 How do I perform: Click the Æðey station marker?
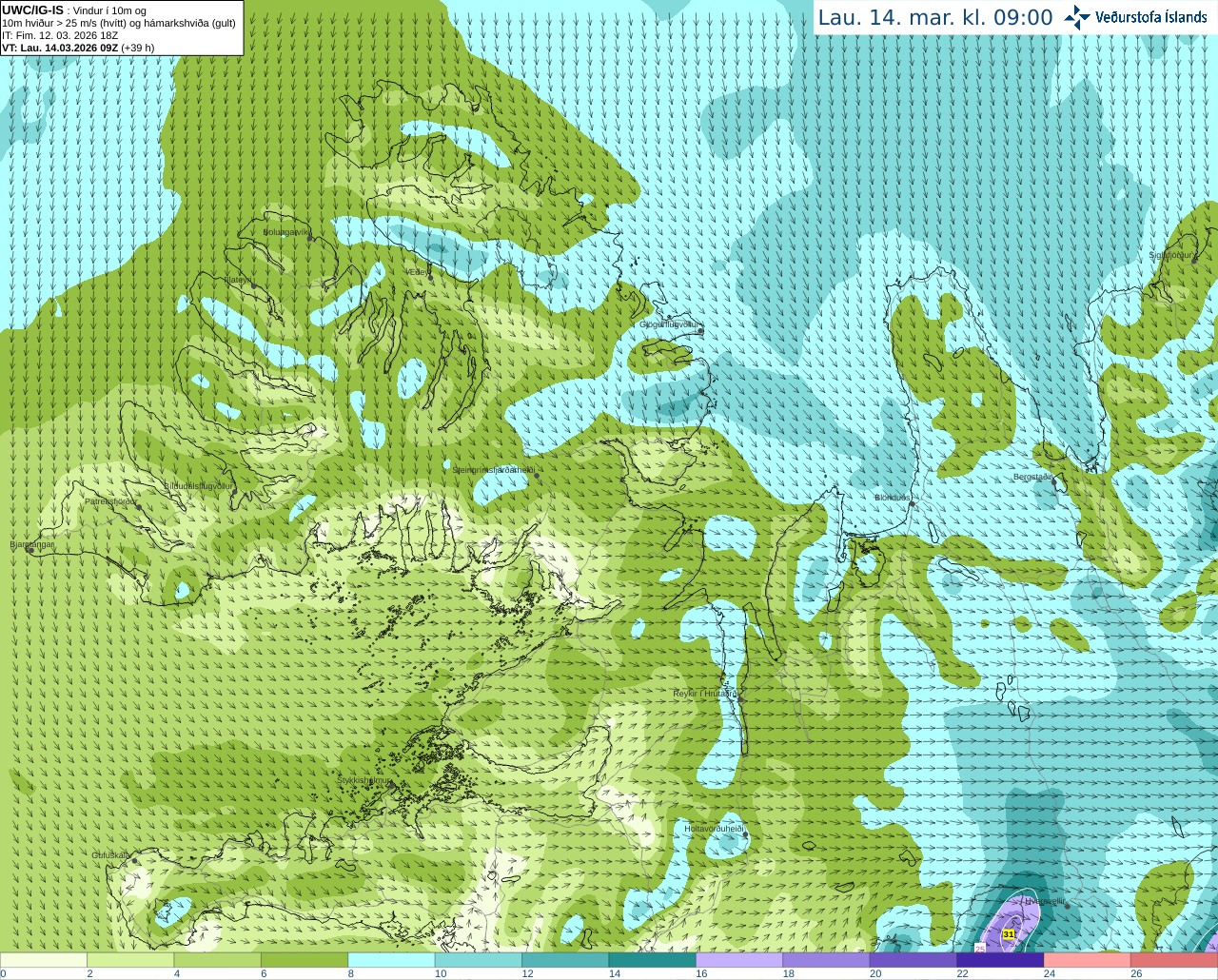(430, 277)
